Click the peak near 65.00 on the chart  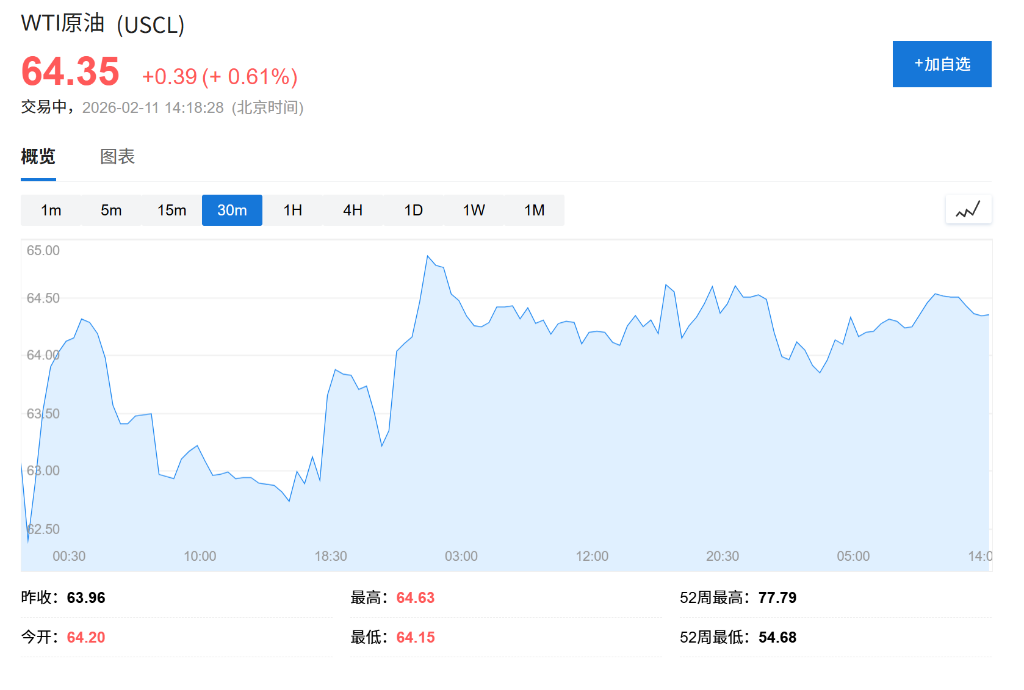point(428,257)
